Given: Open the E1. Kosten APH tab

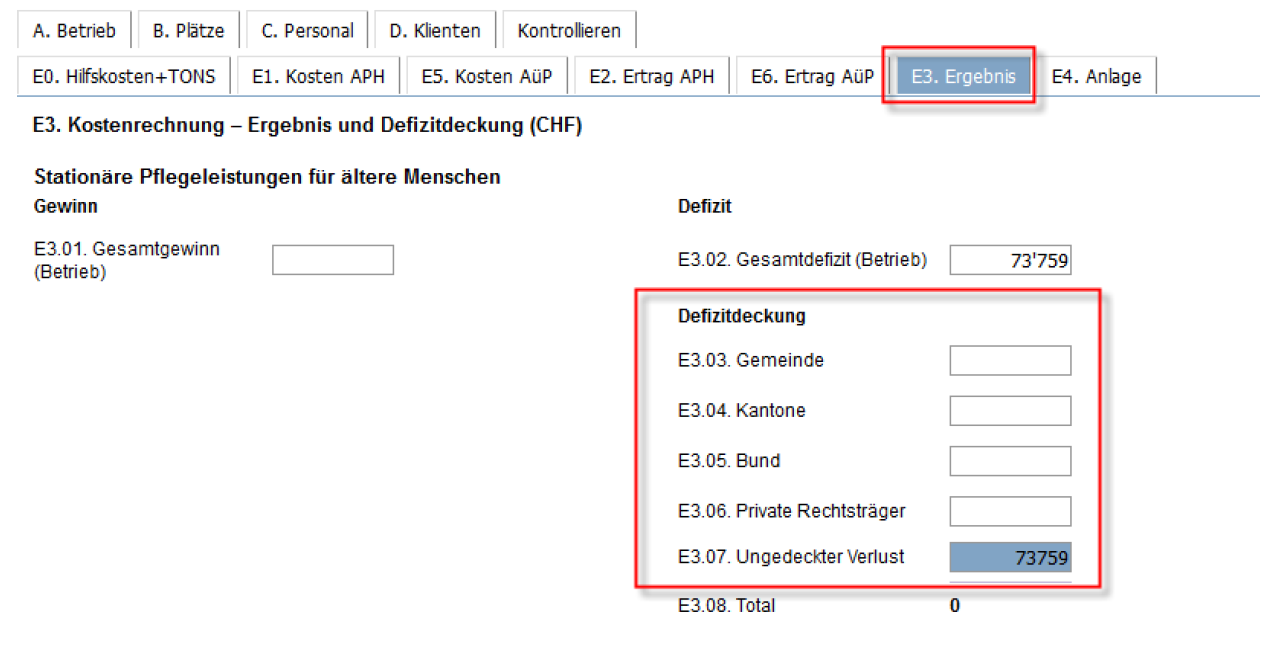Looking at the screenshot, I should click(x=319, y=76).
